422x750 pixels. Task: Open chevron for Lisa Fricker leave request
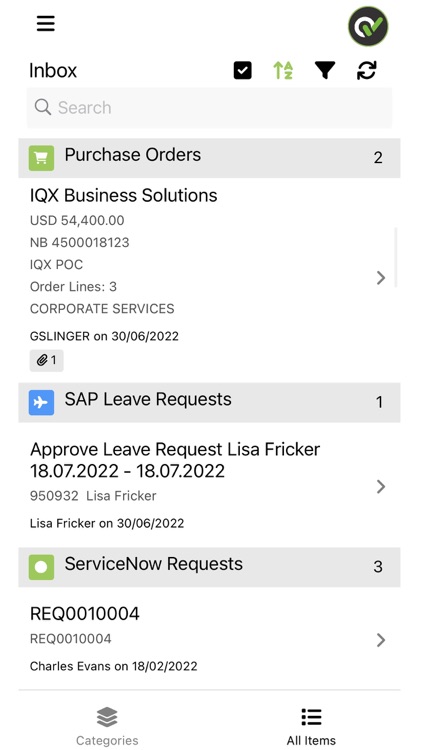(381, 486)
